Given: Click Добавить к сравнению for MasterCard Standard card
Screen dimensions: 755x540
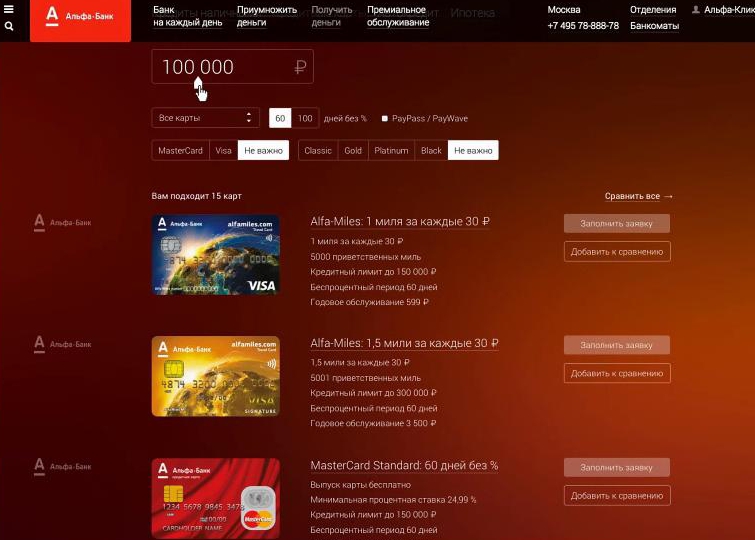Looking at the screenshot, I should tap(617, 496).
